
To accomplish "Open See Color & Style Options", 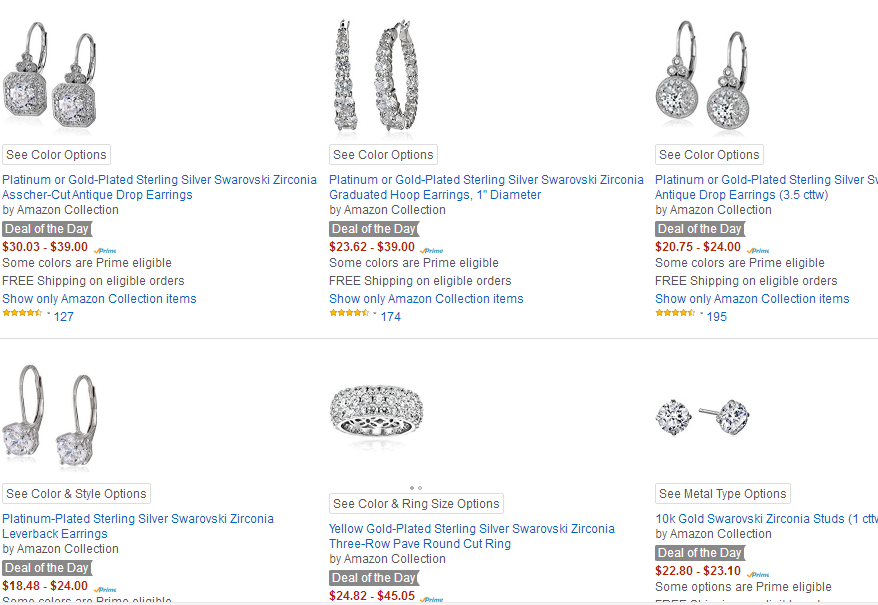I will (76, 494).
